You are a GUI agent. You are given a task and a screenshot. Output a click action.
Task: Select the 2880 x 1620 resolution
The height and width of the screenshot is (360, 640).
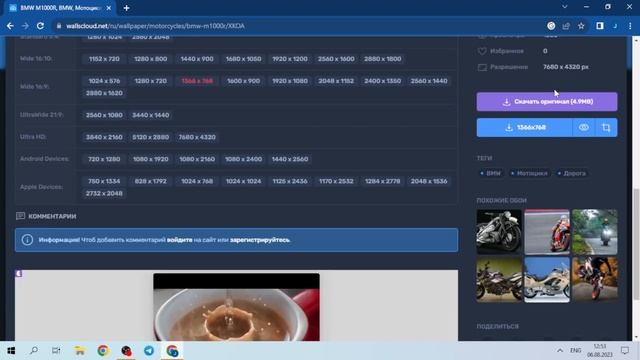tap(104, 93)
